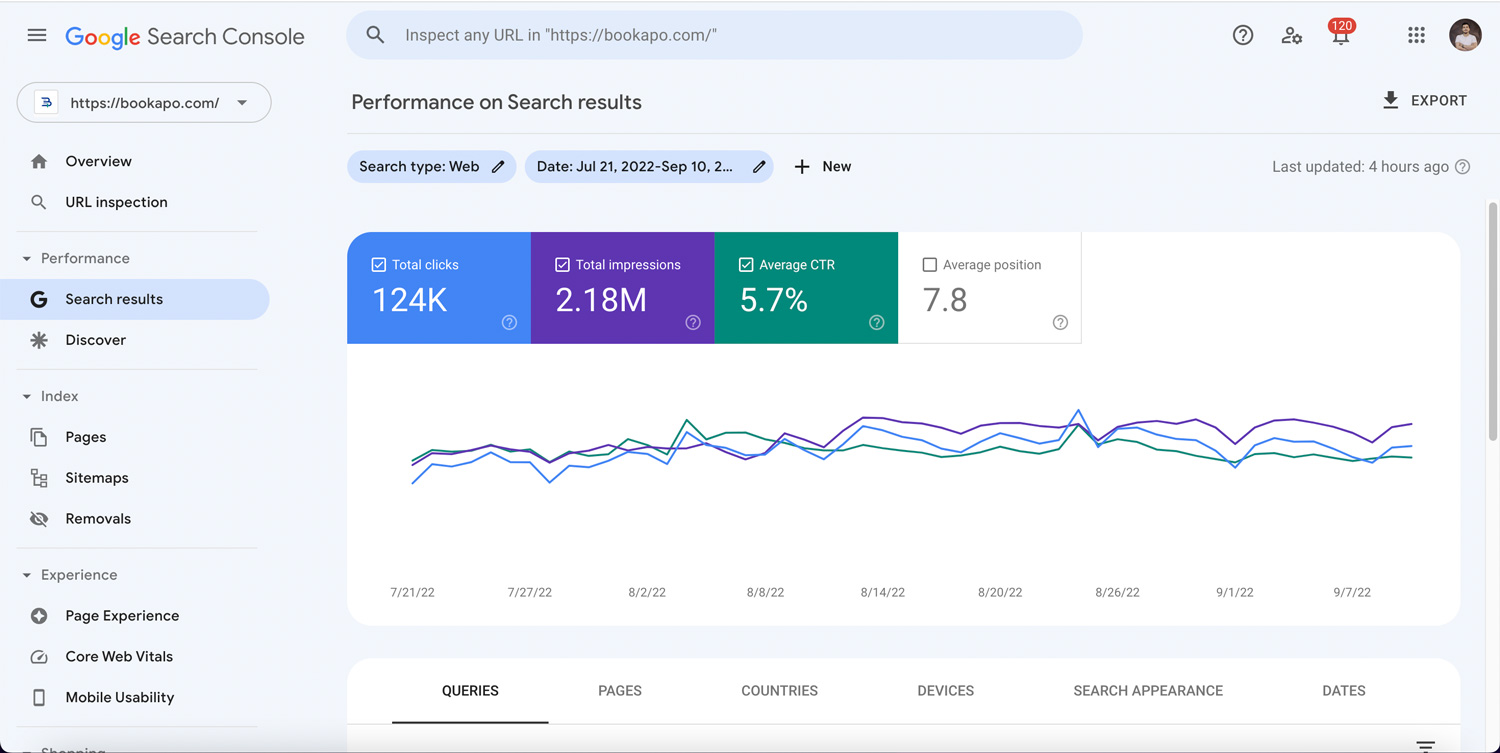1500x753 pixels.
Task: Click the plus icon for New filter
Action: point(802,167)
